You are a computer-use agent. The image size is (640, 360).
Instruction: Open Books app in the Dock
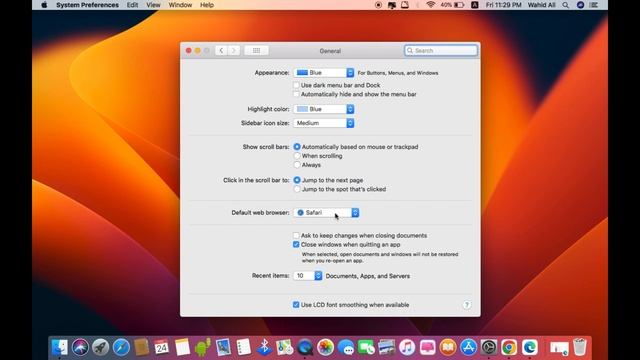[x=448, y=347]
